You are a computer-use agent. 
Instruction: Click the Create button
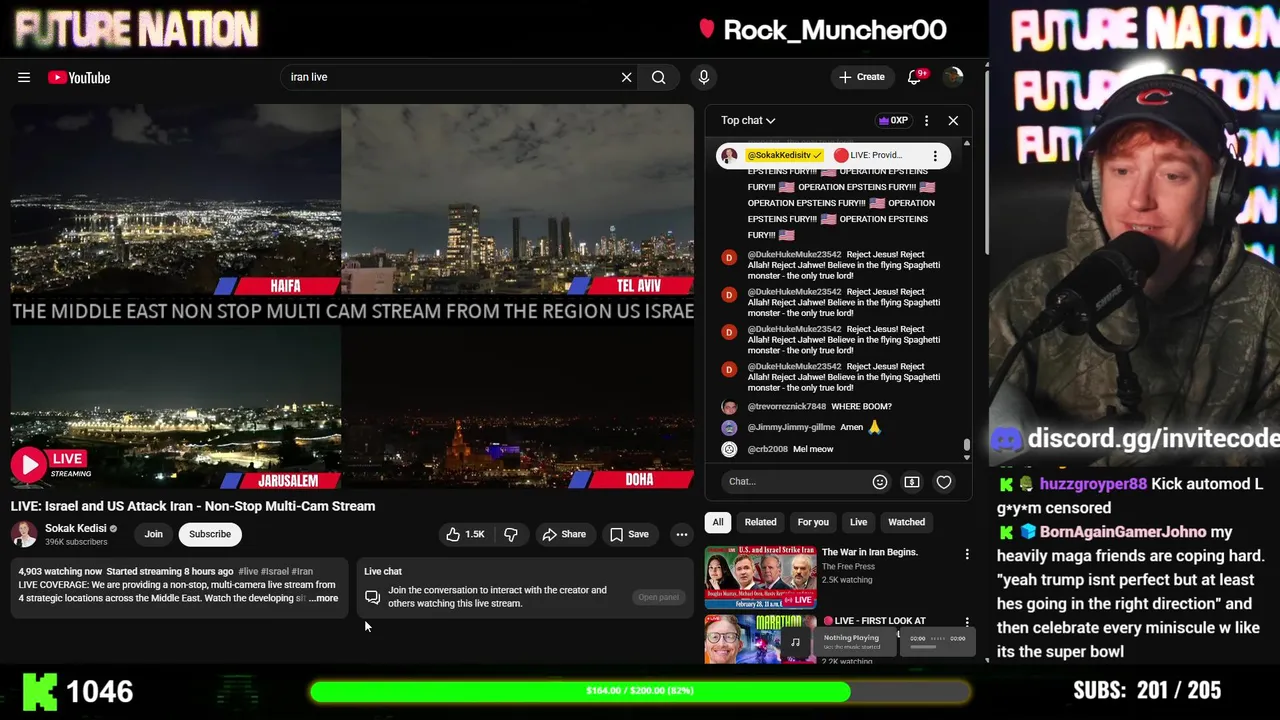coord(862,77)
